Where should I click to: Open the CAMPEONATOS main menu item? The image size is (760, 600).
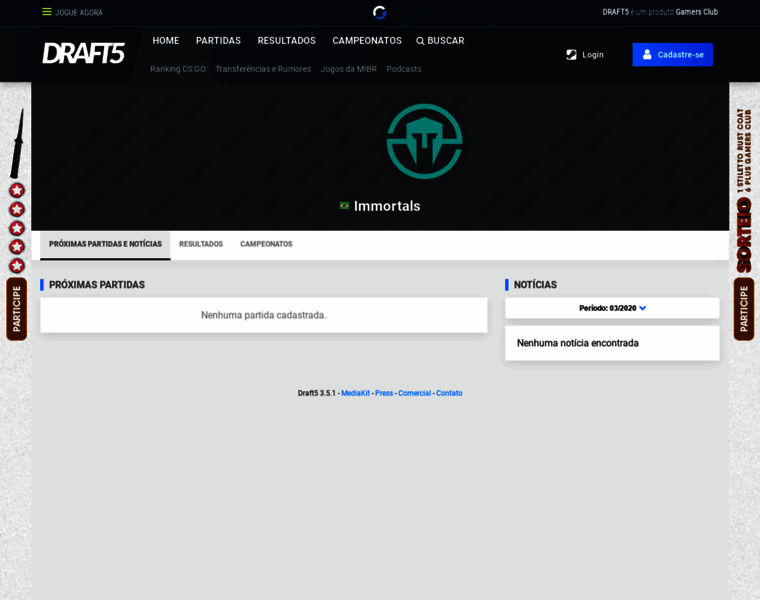(x=367, y=41)
